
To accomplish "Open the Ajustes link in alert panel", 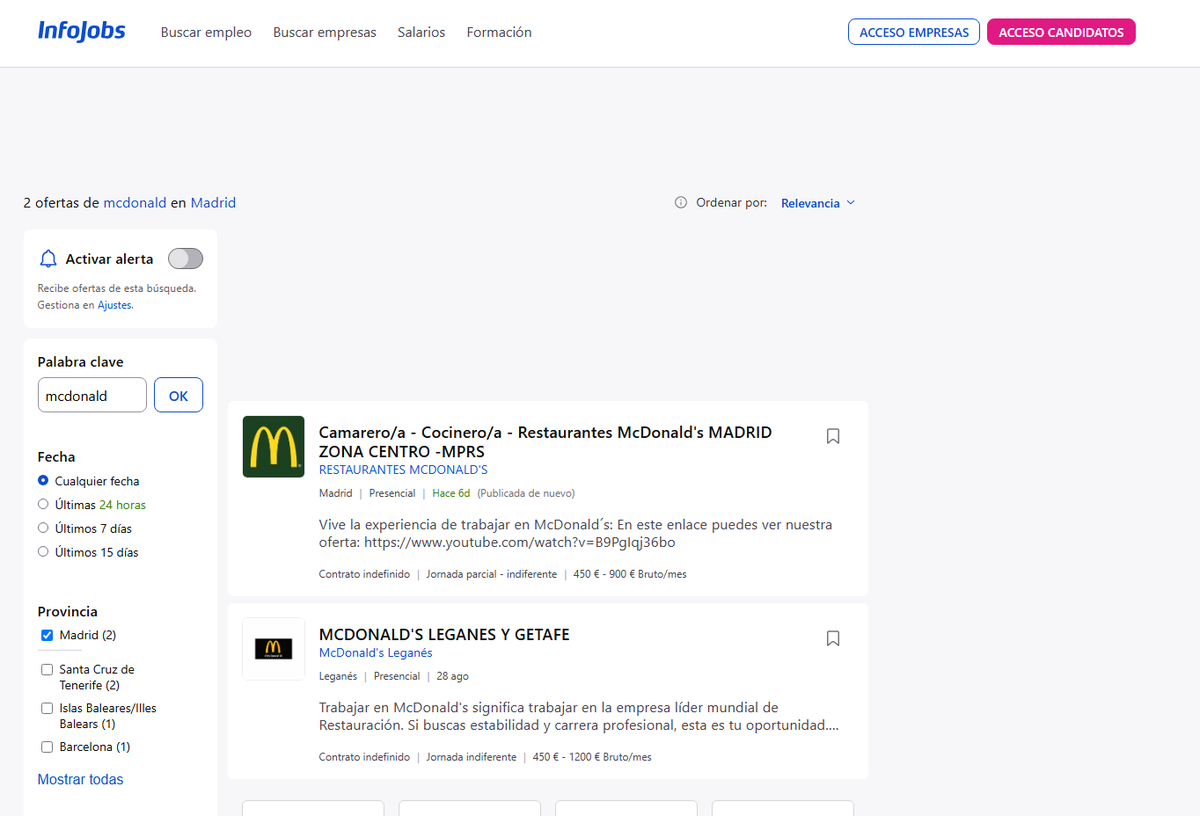I will (114, 305).
